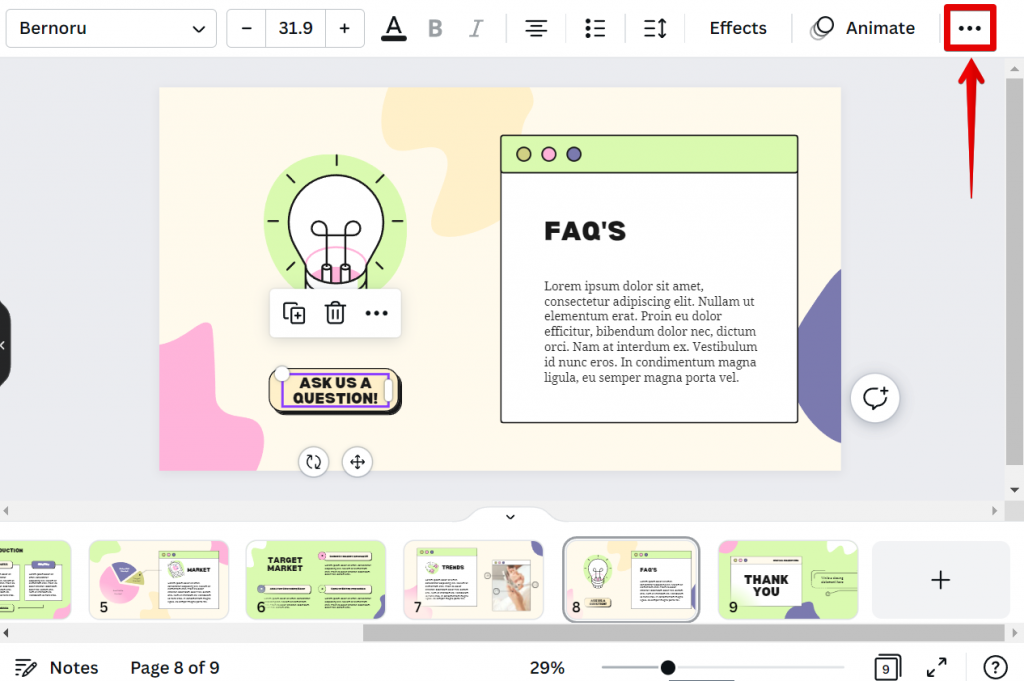This screenshot has width=1024, height=681.
Task: Open presentation Notes
Action: pyautogui.click(x=56, y=667)
